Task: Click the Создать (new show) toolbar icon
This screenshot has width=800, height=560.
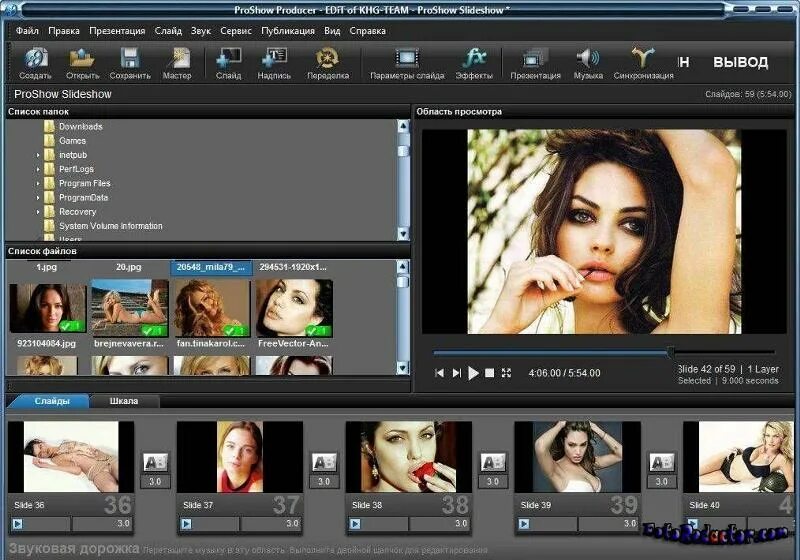Action: (36, 58)
